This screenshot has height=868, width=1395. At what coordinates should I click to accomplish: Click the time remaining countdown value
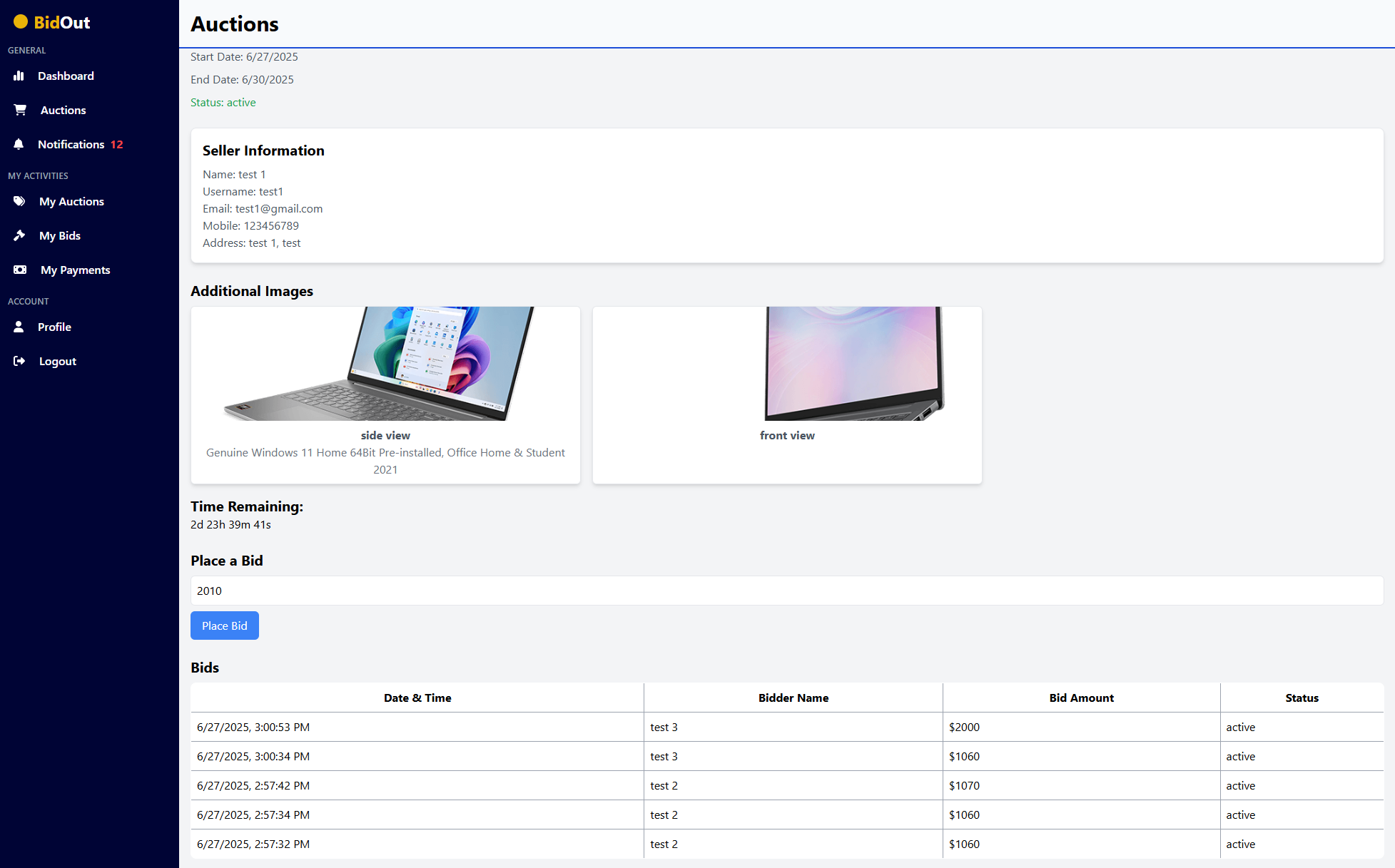click(230, 524)
